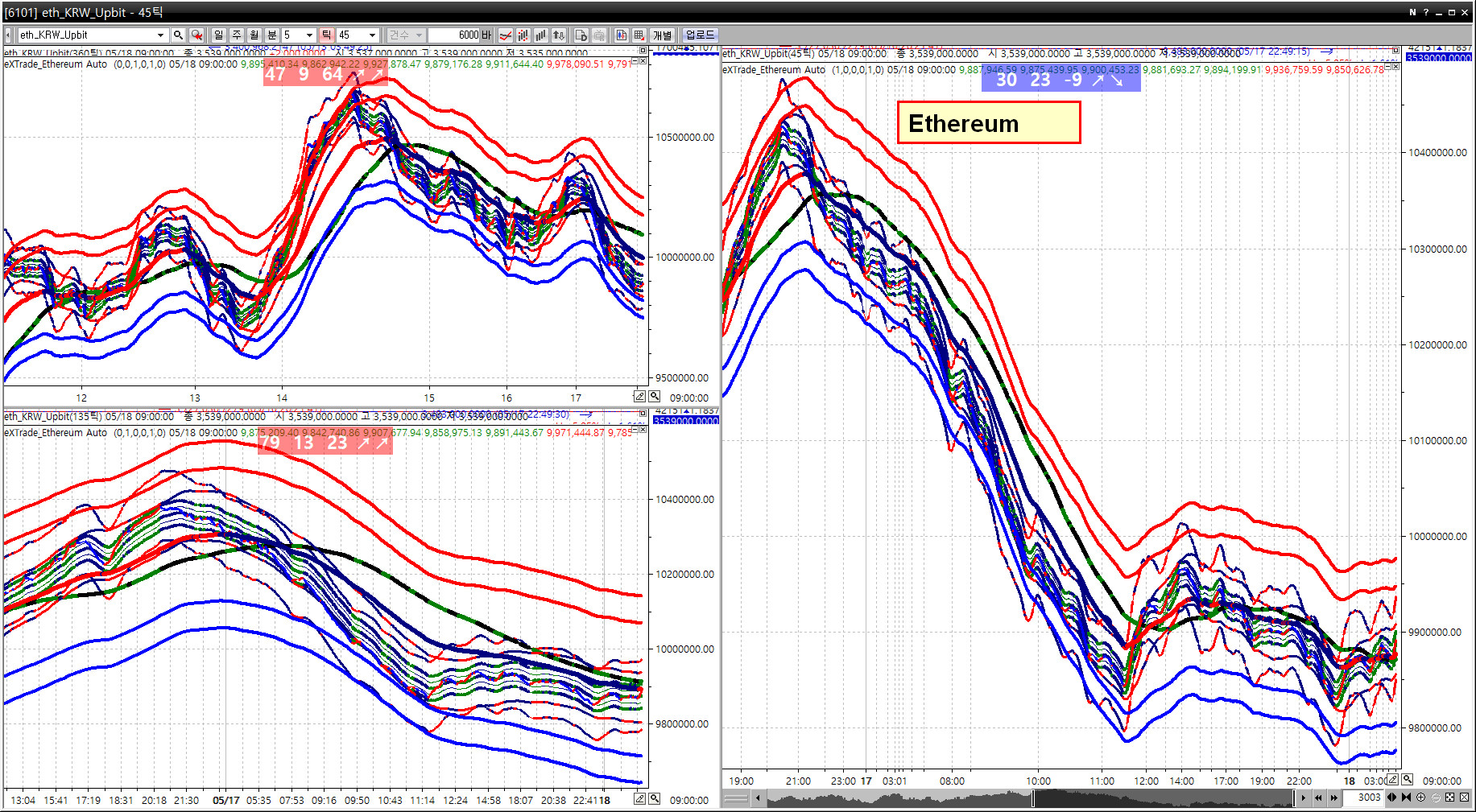Click the grid table toolbar icon
The height and width of the screenshot is (812, 1476).
639,35
